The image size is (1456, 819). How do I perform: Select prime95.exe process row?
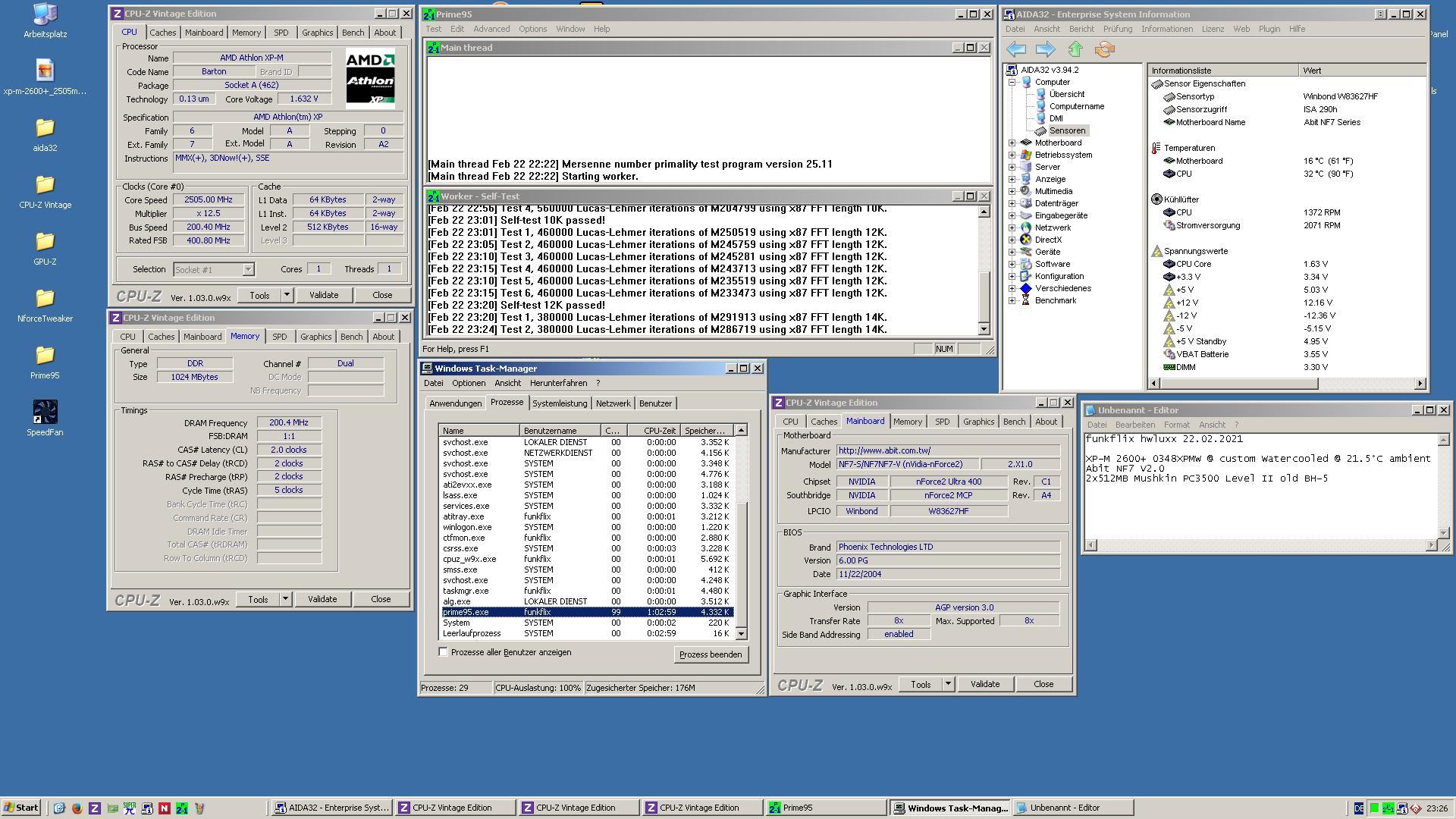tap(588, 612)
